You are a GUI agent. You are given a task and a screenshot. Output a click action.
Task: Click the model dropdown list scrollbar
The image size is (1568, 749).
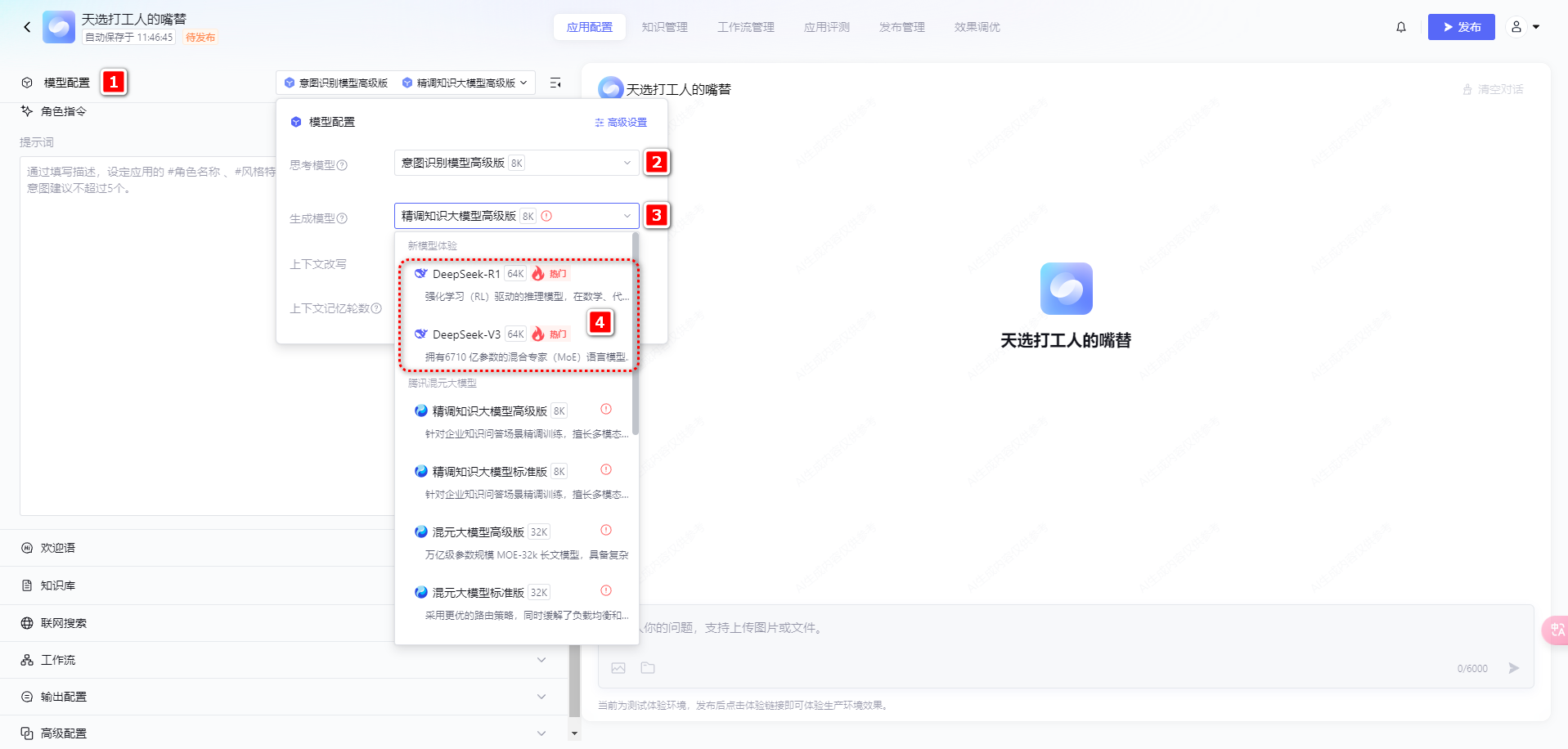click(636, 335)
